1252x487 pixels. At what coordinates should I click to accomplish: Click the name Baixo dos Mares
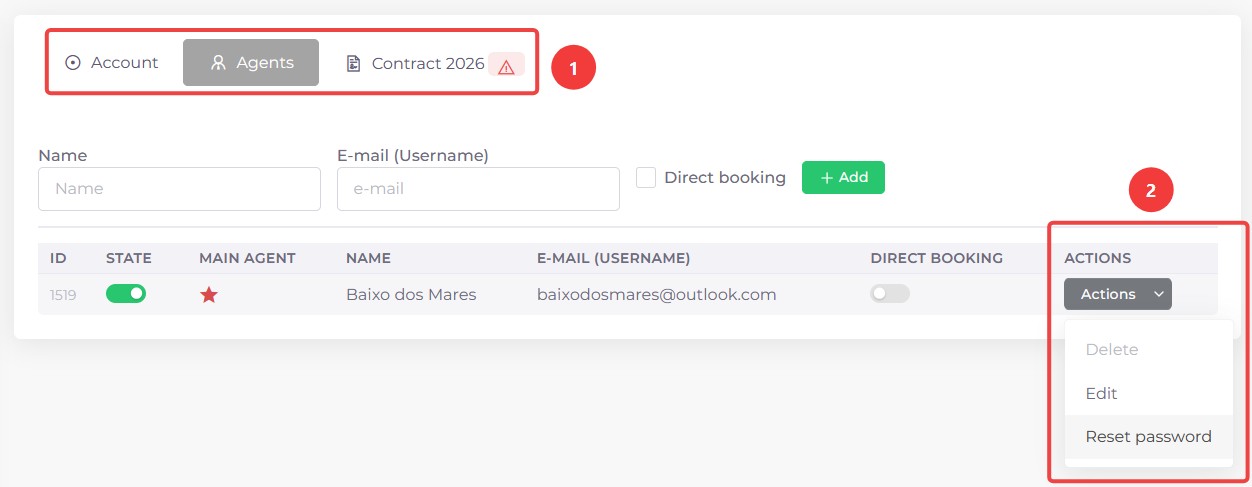(411, 295)
